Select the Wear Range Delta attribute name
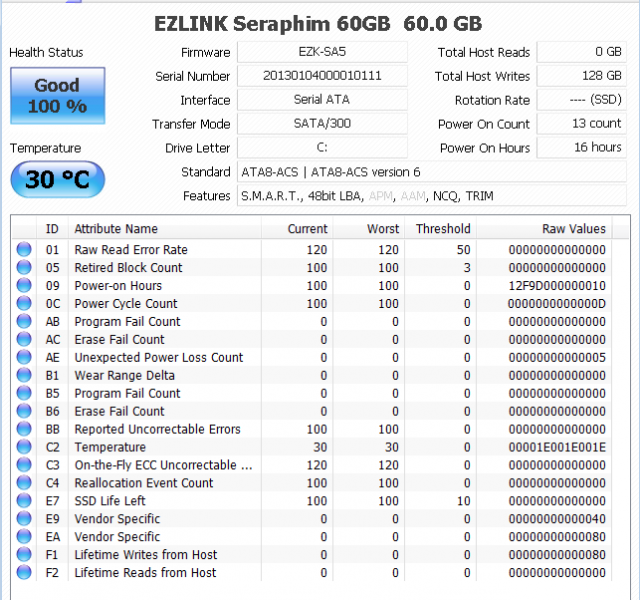 pyautogui.click(x=124, y=375)
